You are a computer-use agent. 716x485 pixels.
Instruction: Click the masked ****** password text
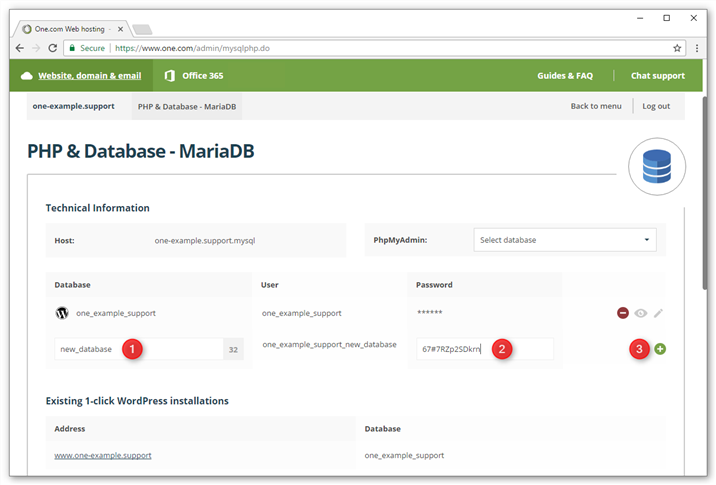[x=430, y=312]
